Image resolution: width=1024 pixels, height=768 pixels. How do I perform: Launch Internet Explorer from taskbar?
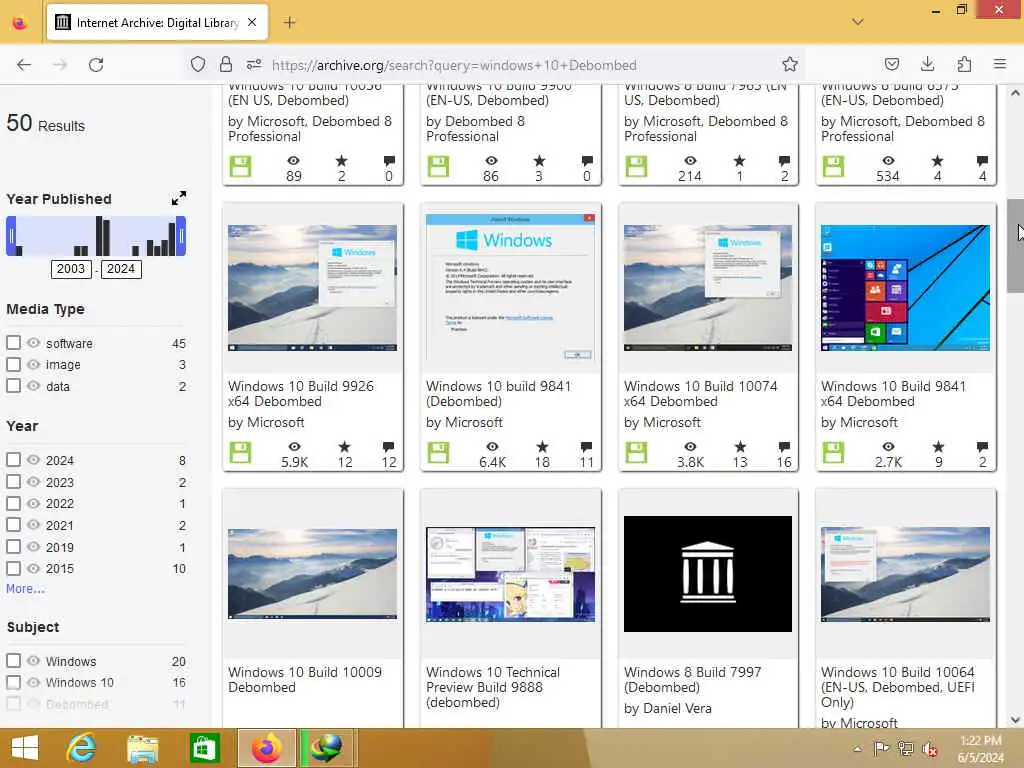82,748
